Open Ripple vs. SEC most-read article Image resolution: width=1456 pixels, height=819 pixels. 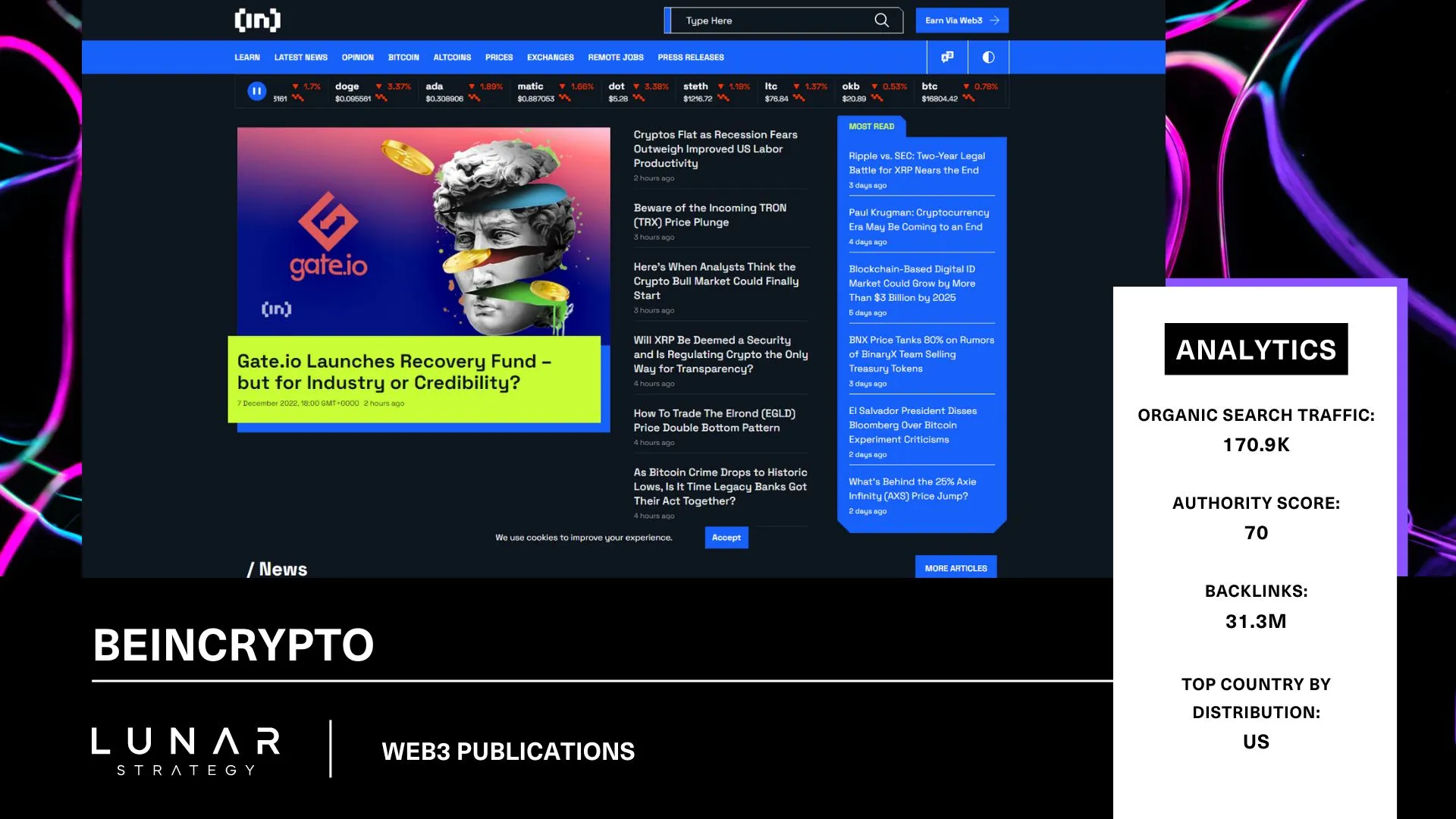917,163
